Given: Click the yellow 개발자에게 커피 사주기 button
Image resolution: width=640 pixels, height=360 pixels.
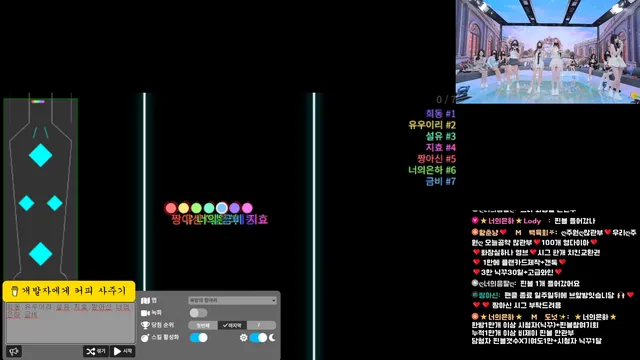Looking at the screenshot, I should coord(69,291).
